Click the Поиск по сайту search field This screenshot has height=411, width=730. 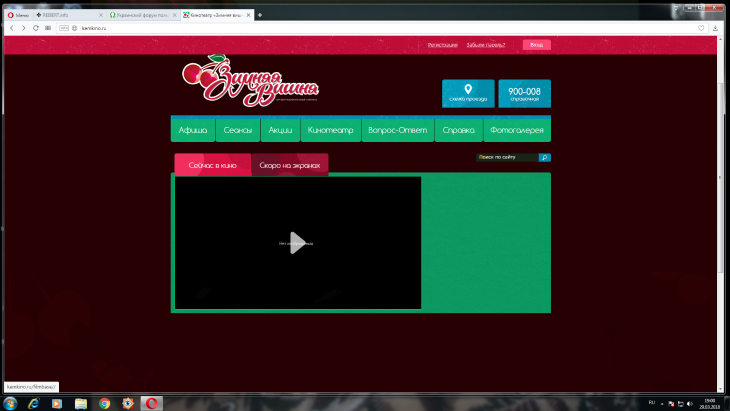pos(507,157)
